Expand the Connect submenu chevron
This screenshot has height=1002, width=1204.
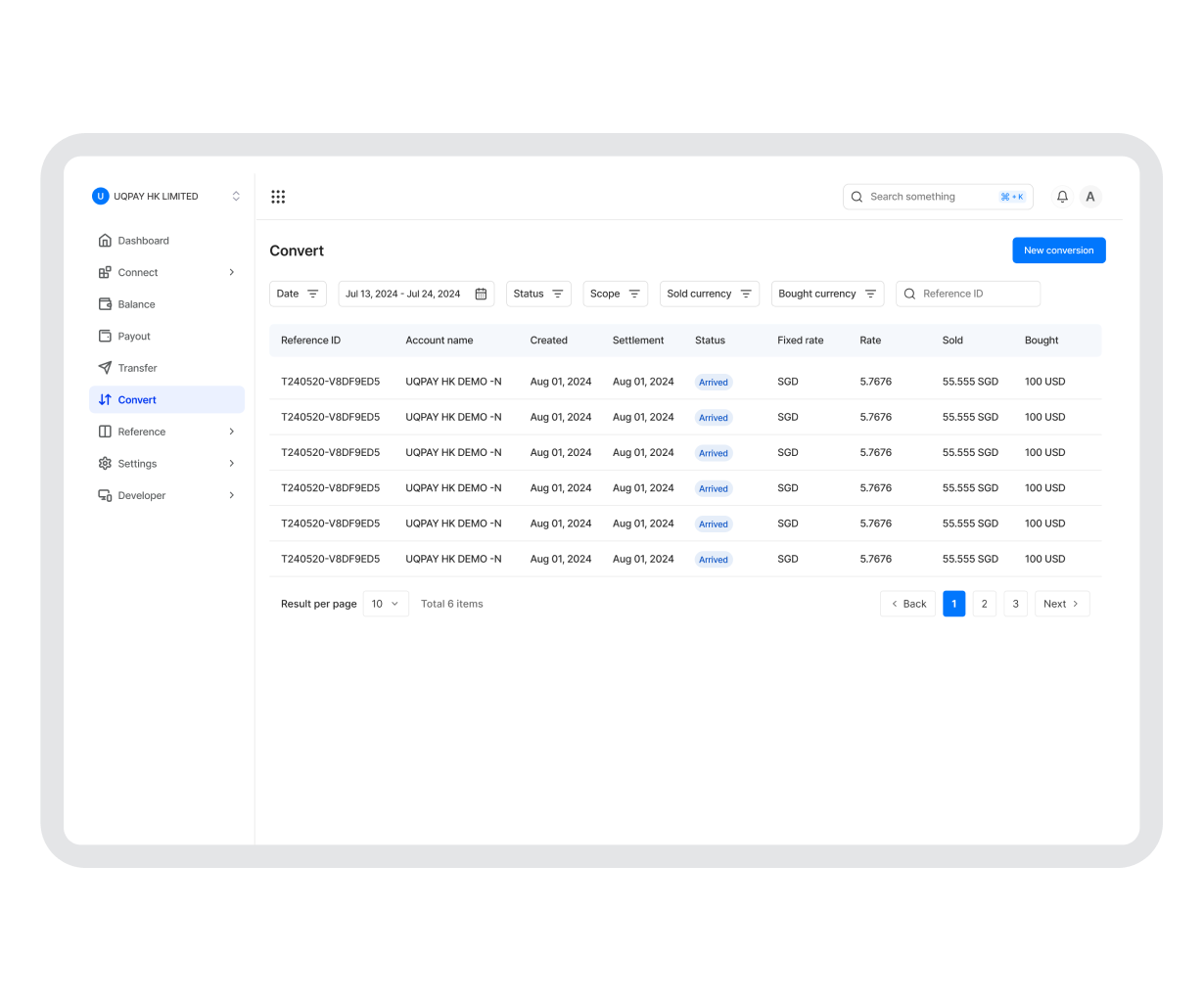tap(232, 272)
